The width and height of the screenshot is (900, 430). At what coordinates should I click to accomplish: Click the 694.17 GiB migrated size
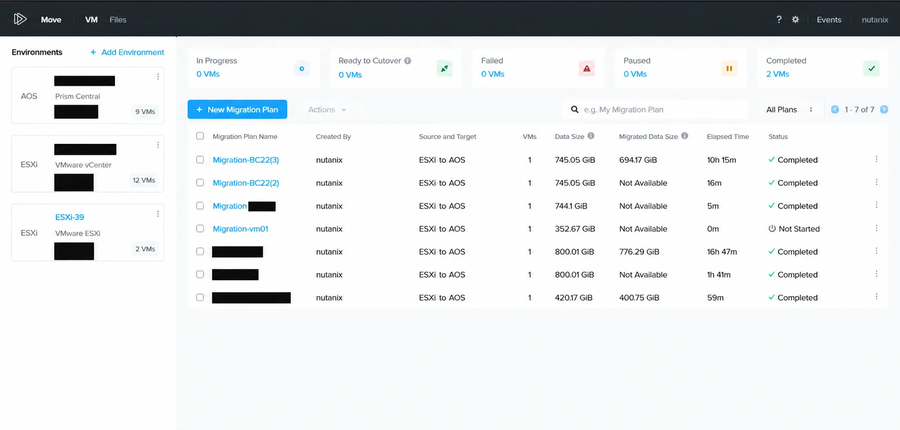(638, 160)
